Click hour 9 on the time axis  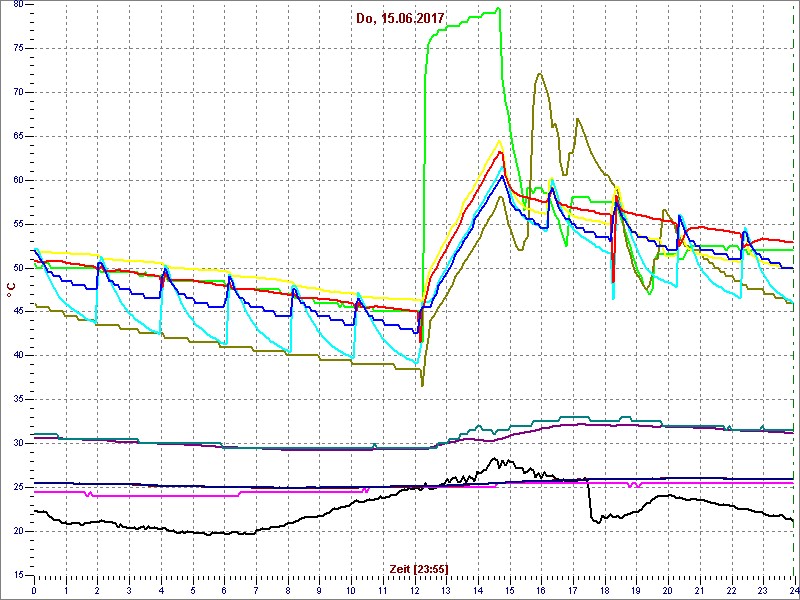(x=319, y=590)
